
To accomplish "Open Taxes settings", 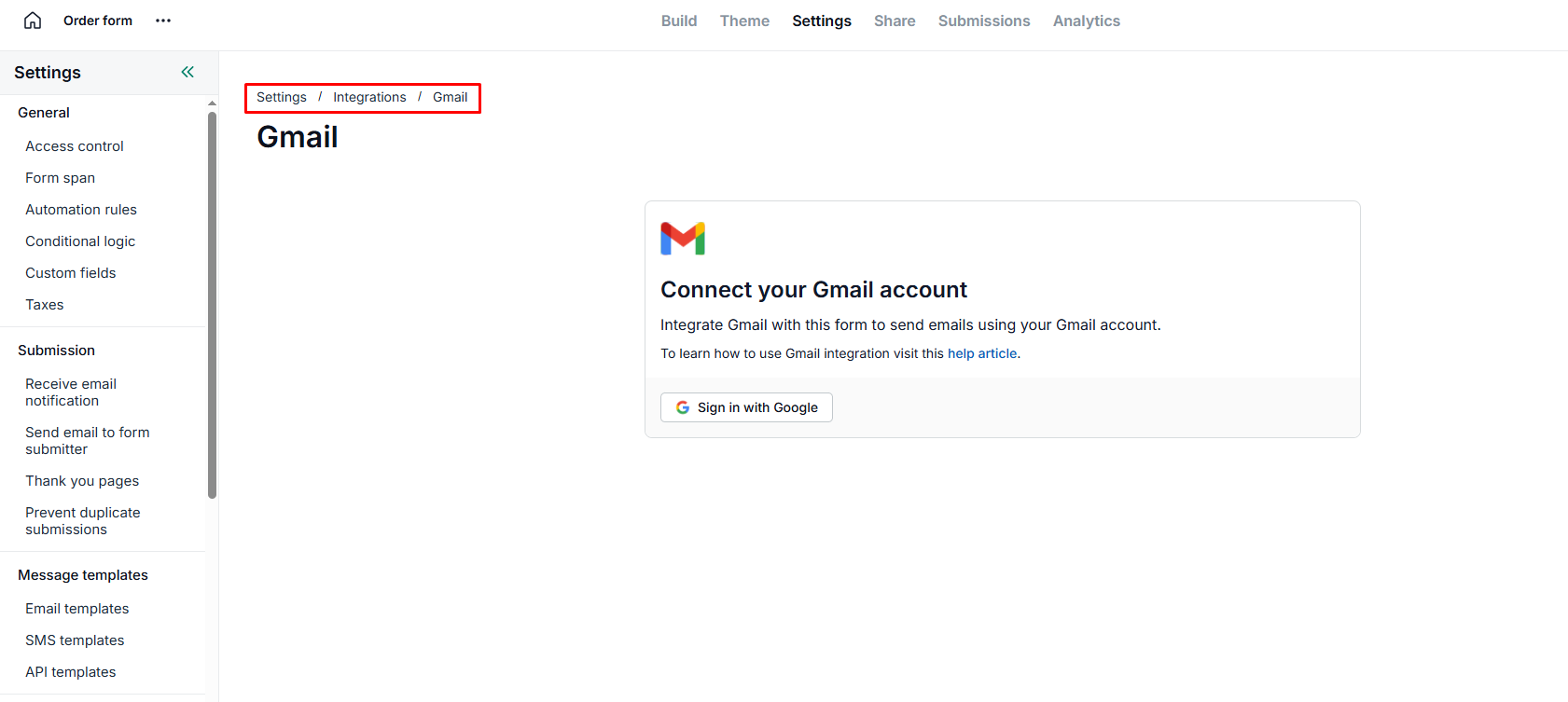I will (x=45, y=305).
